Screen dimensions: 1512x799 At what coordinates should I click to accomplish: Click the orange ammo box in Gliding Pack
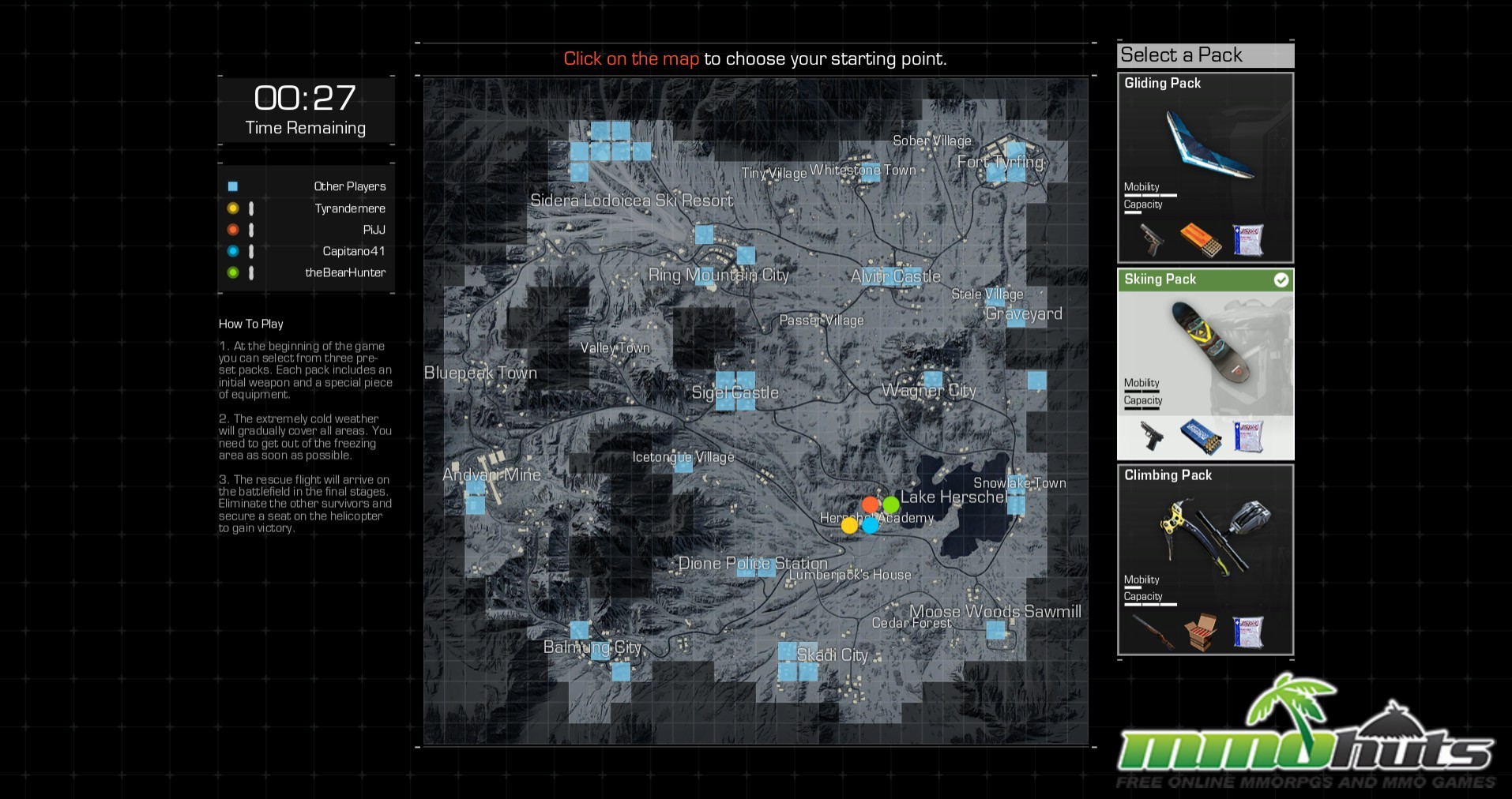[x=1199, y=239]
